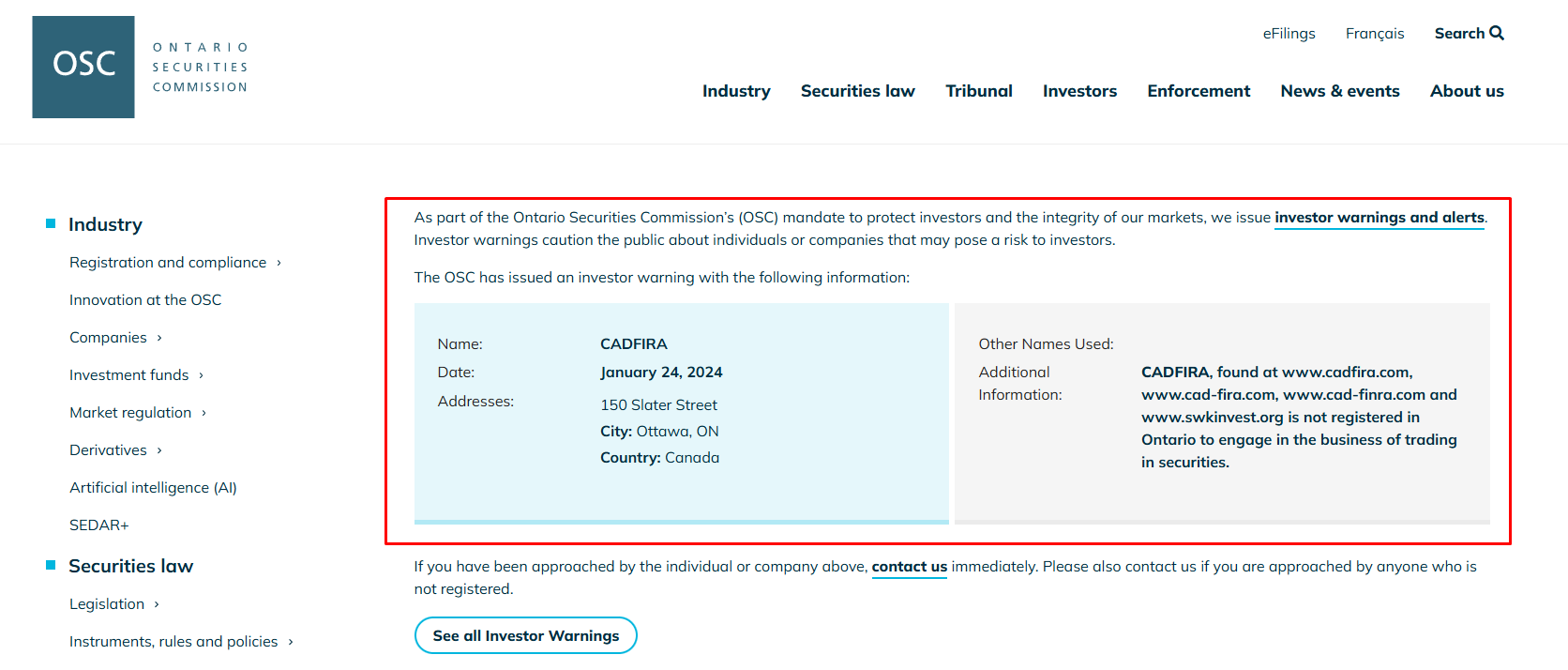Image resolution: width=1568 pixels, height=670 pixels.
Task: Select Artificial intelligence (AI) sidebar item
Action: 153,488
